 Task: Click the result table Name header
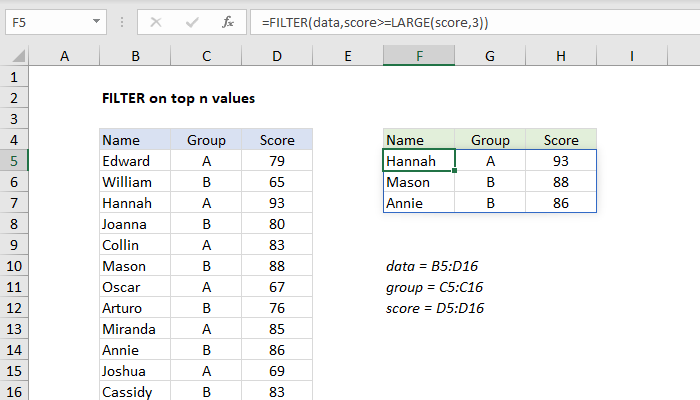click(x=419, y=140)
